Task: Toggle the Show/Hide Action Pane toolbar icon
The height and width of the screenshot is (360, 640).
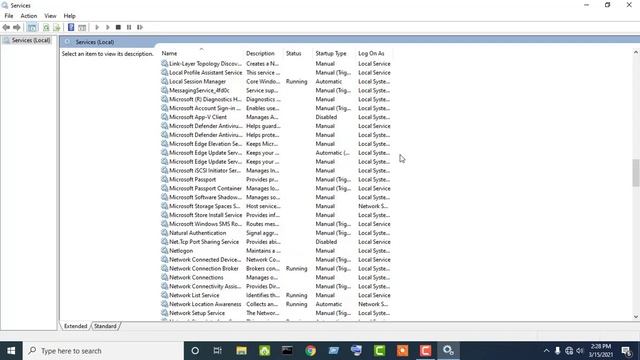Action: (x=82, y=27)
